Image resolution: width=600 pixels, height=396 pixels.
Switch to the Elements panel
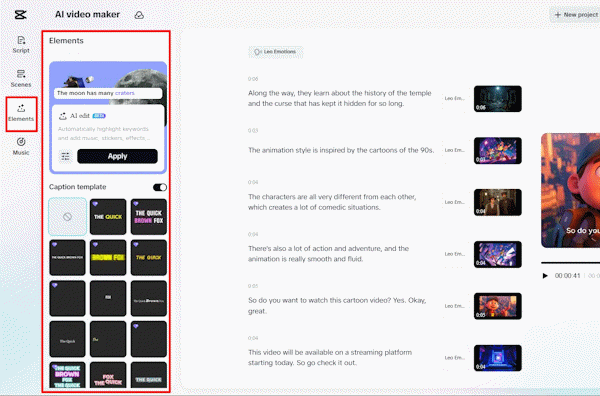tap(21, 113)
